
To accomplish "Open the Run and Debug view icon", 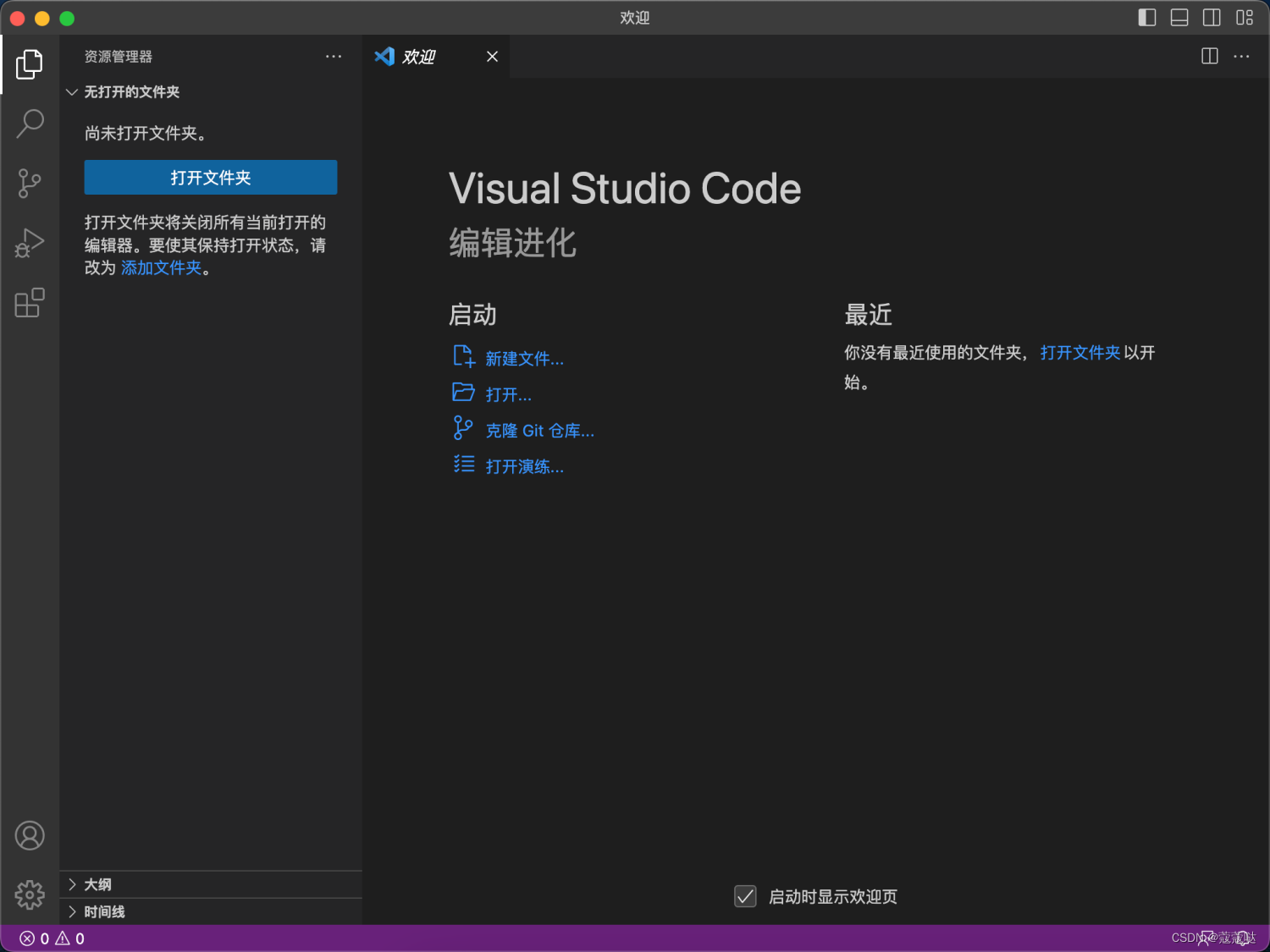I will tap(30, 243).
